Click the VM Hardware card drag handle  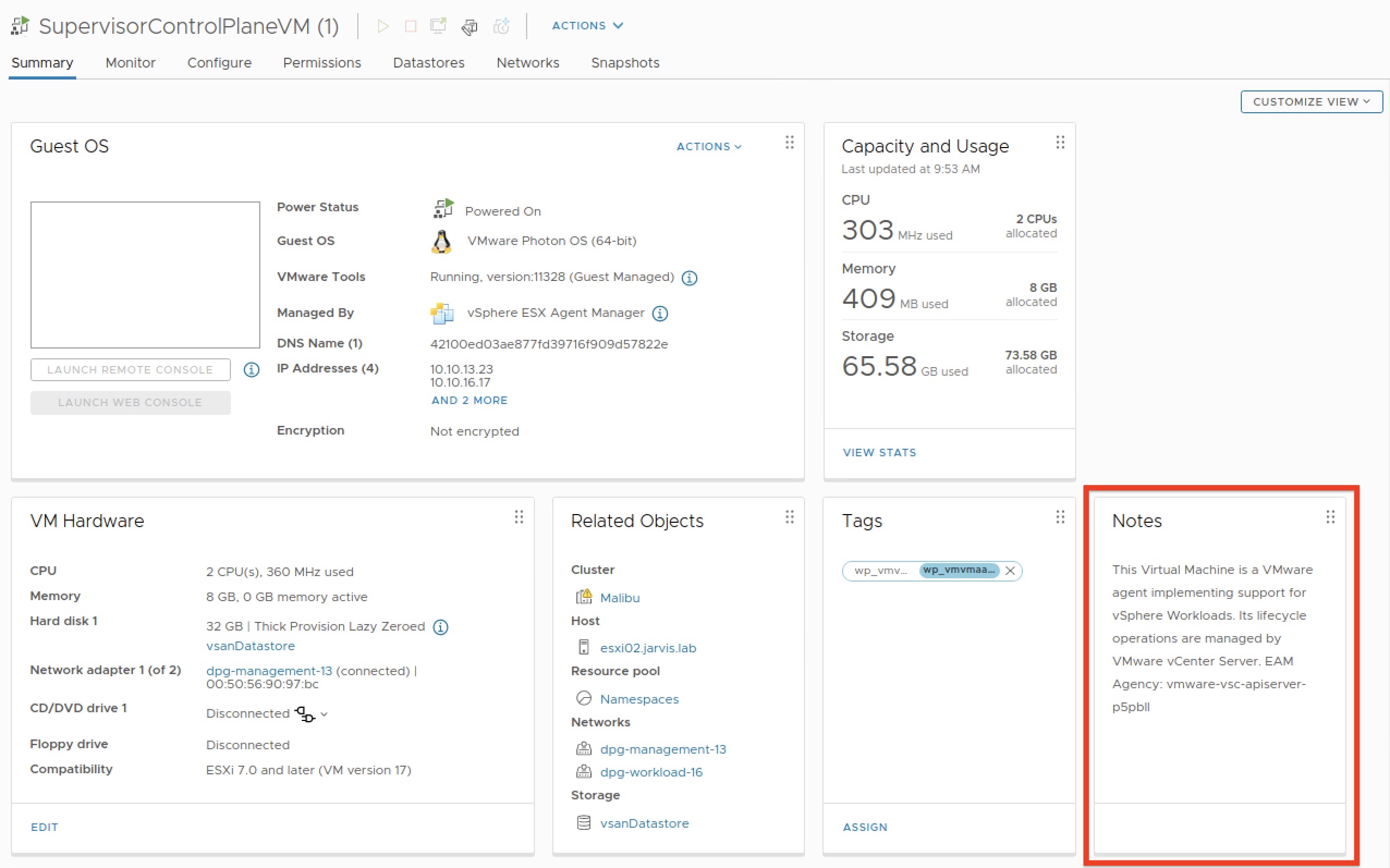pos(519,517)
